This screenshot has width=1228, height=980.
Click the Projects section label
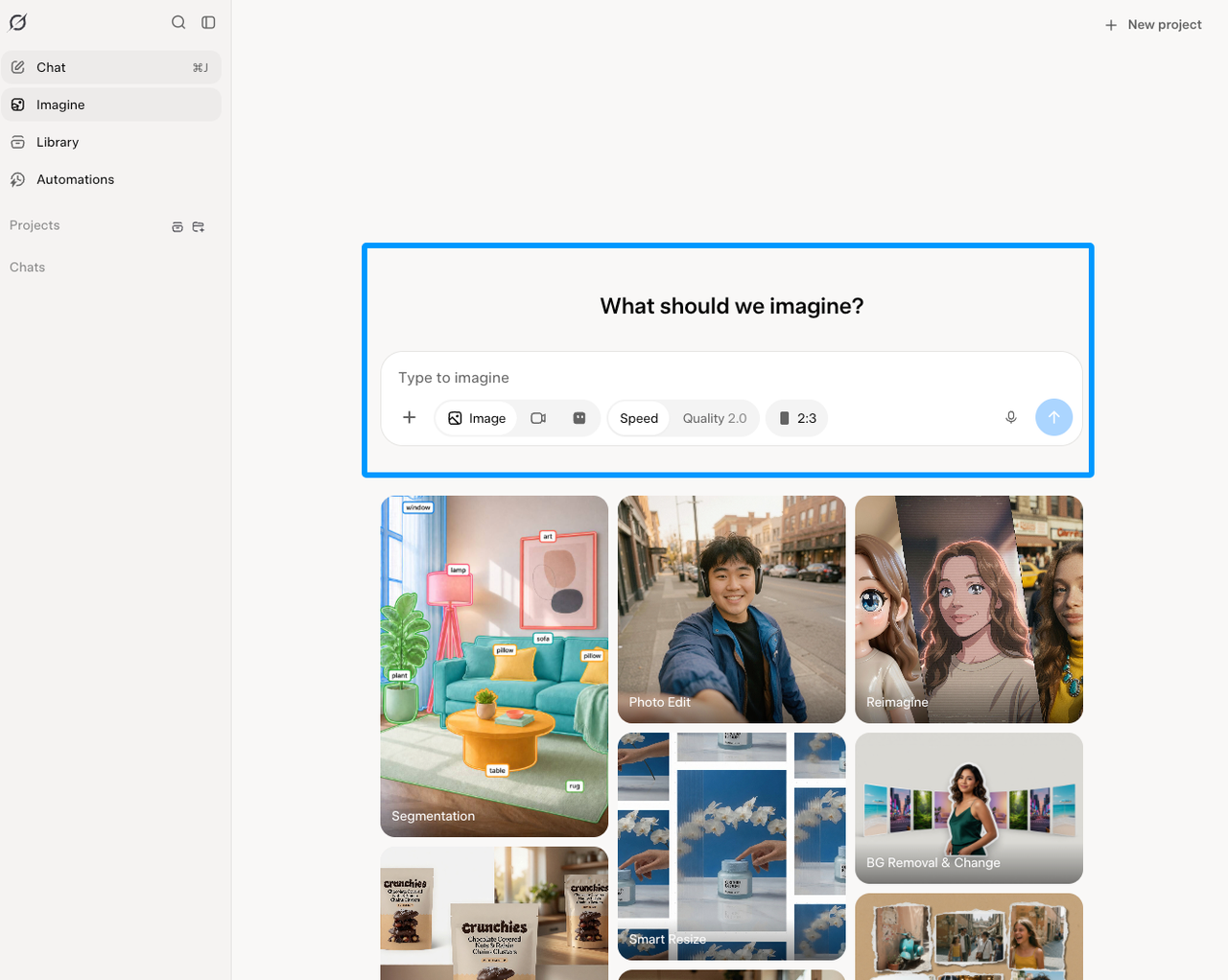tap(35, 225)
